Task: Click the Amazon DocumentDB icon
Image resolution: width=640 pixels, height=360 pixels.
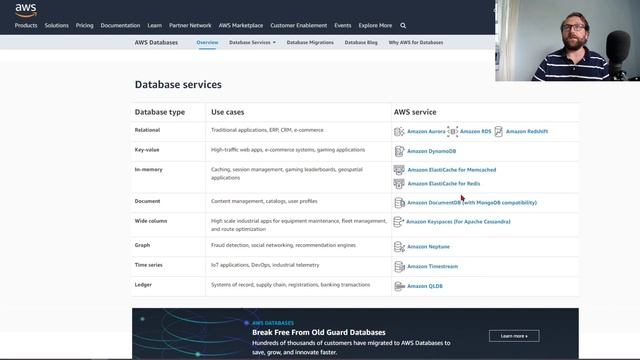Action: point(399,202)
